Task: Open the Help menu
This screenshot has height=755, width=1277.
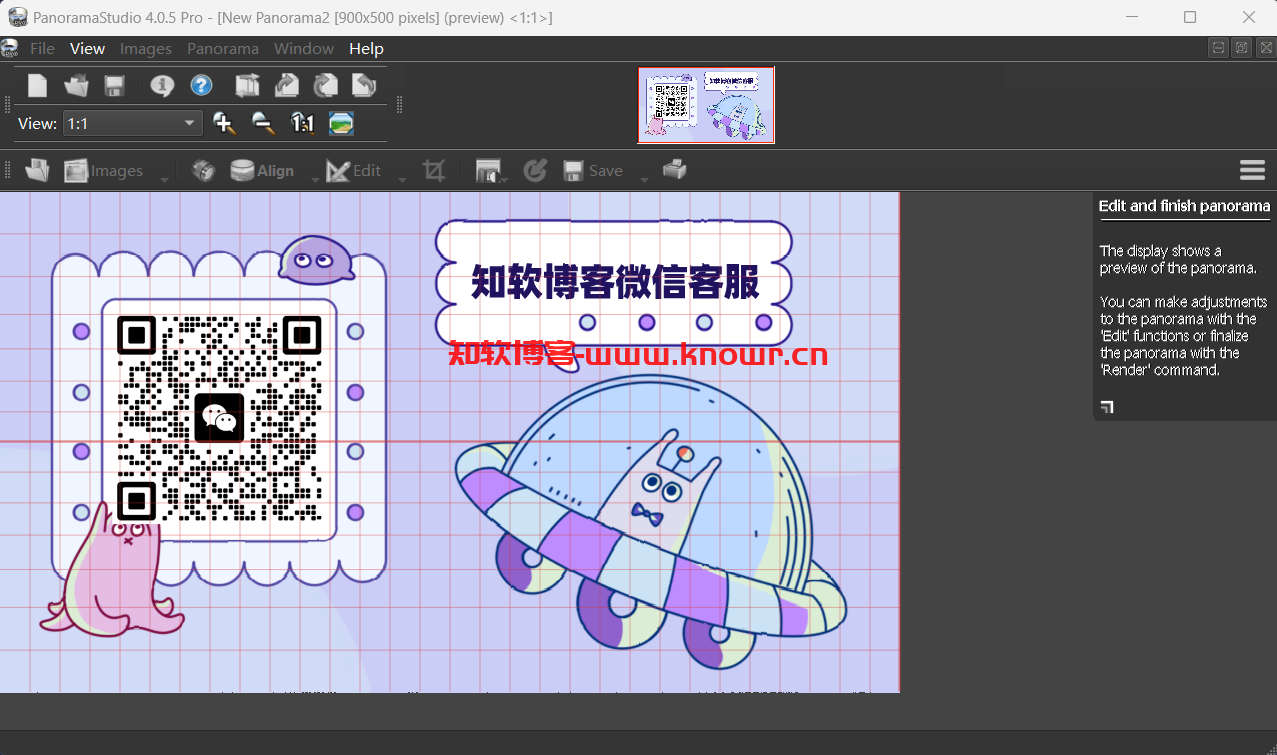Action: pos(366,48)
